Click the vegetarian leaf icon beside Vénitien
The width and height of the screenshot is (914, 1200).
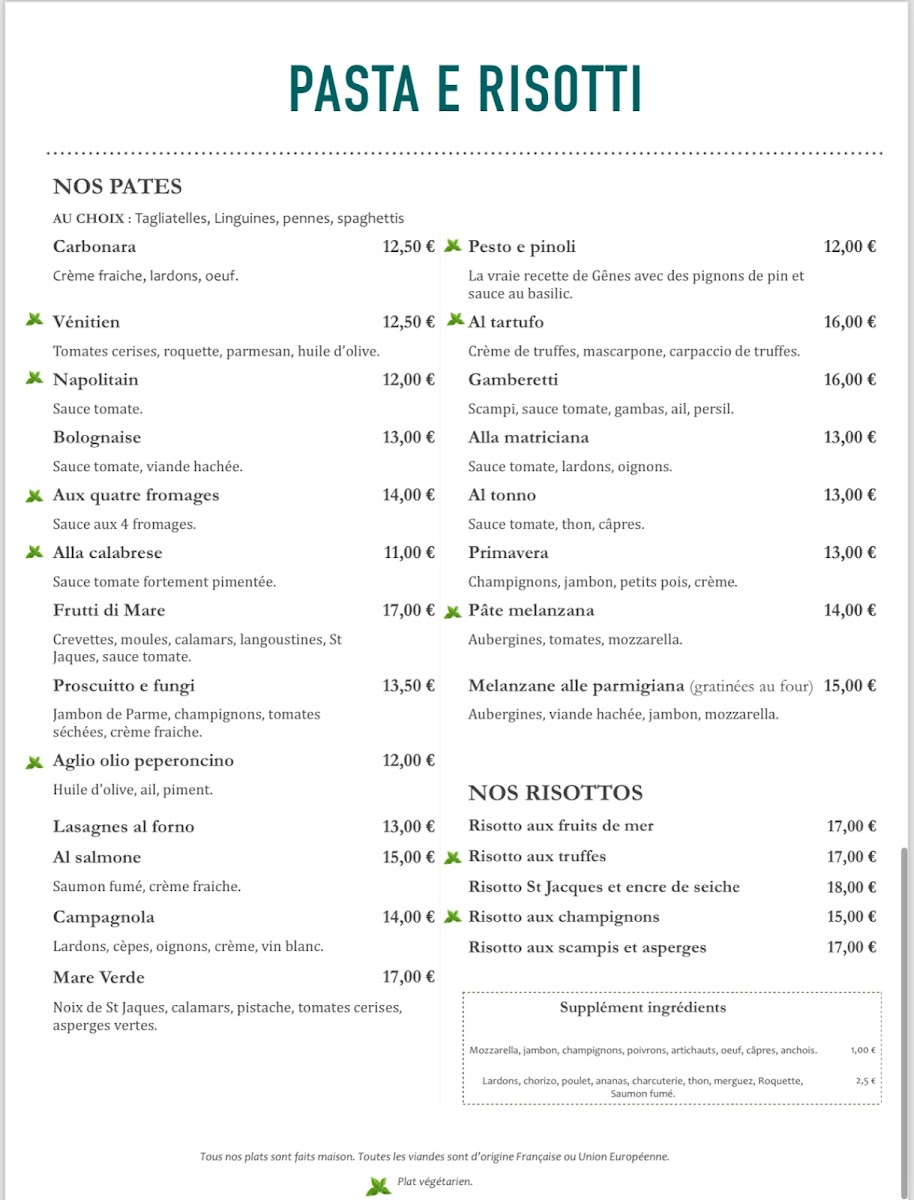point(35,320)
